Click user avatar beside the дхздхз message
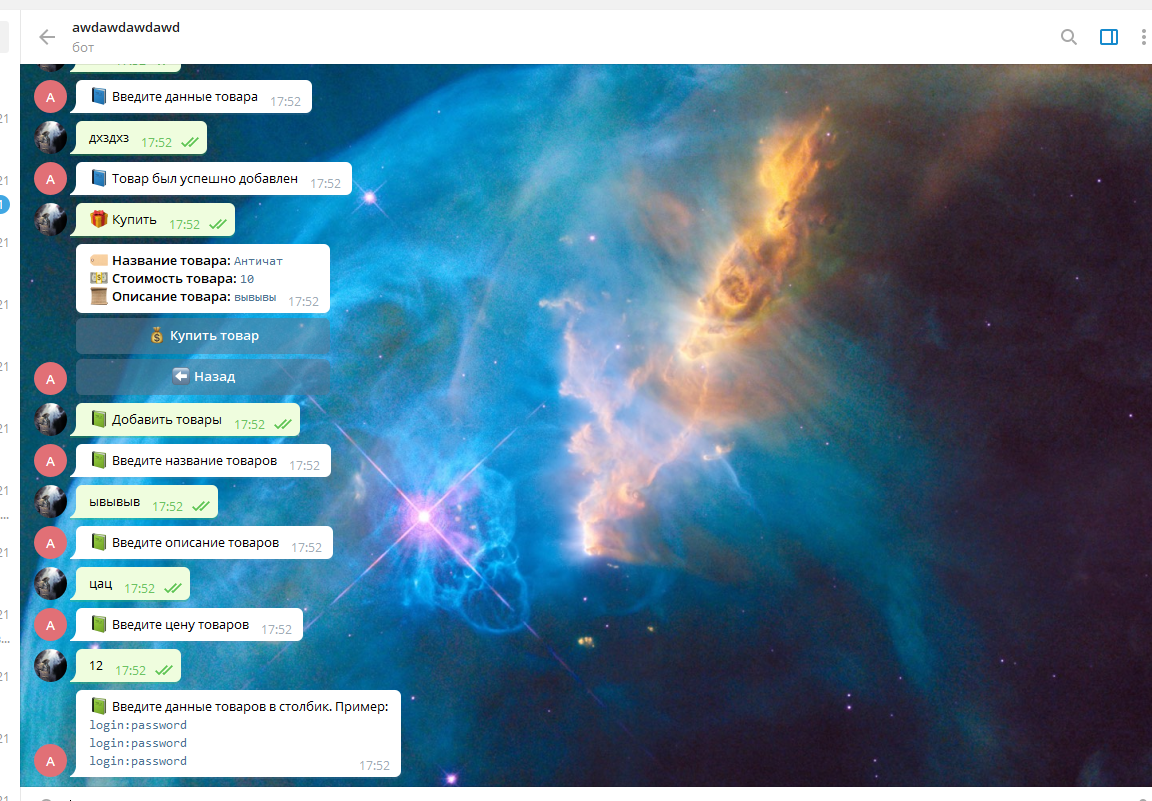The image size is (1152, 801). pos(51,138)
